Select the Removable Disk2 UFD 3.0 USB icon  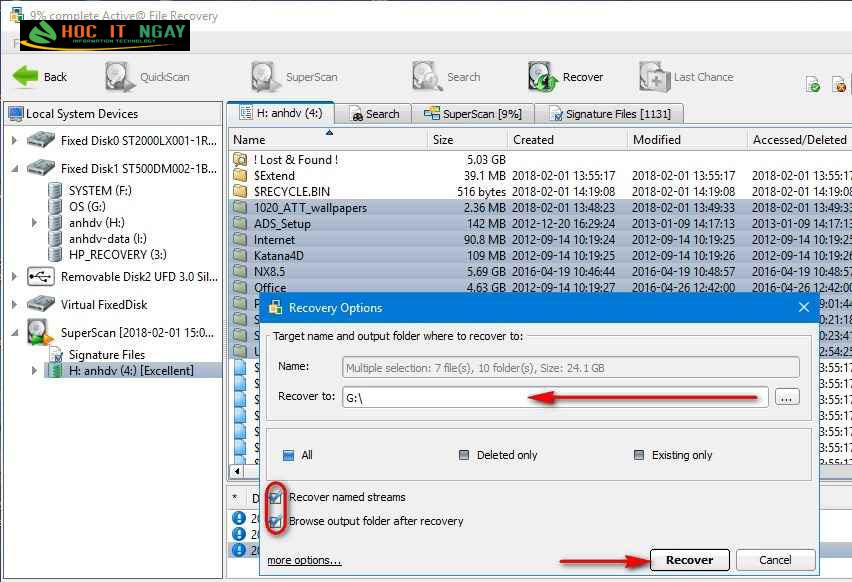tap(41, 276)
